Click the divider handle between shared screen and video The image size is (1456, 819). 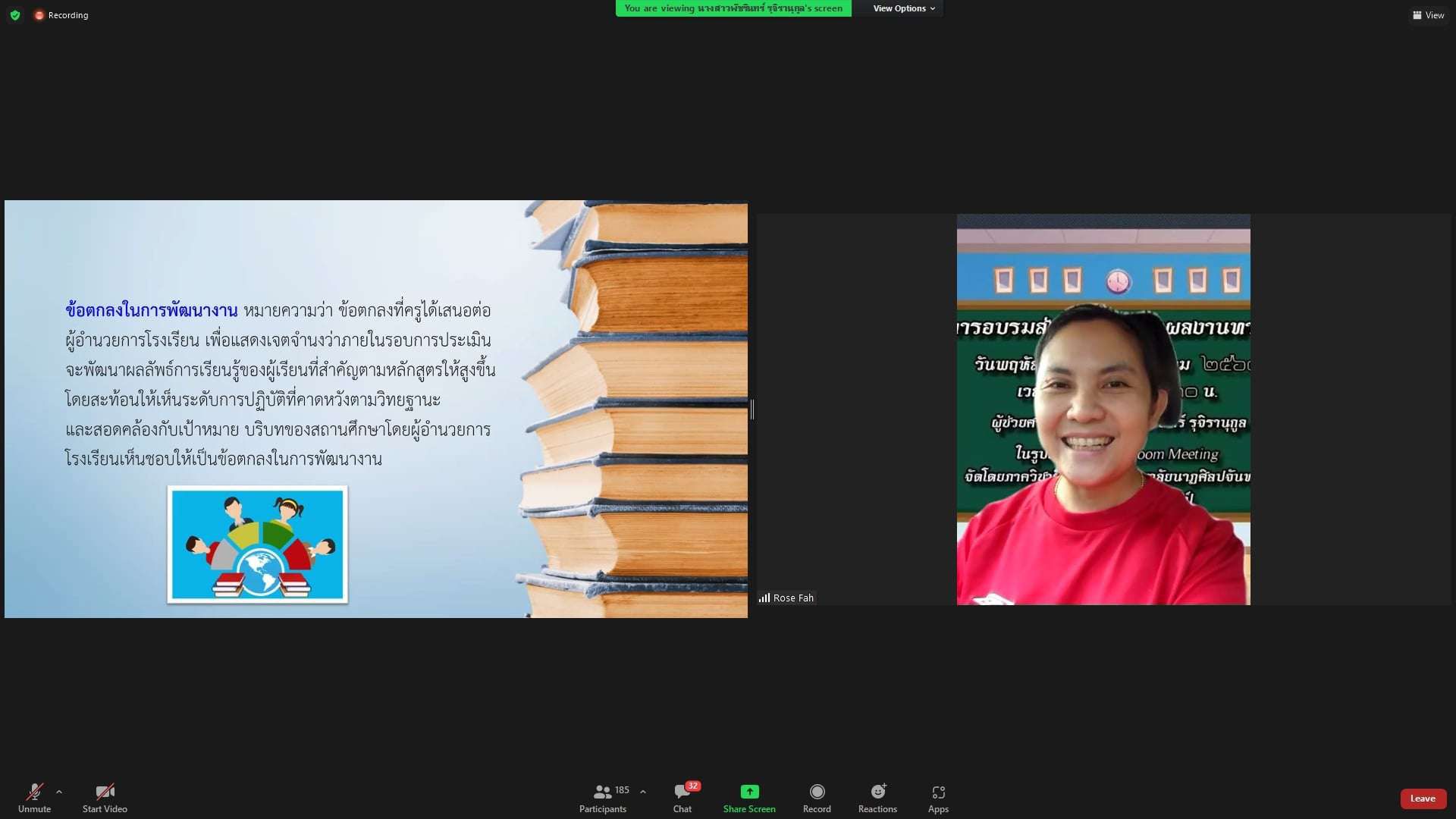[x=752, y=409]
